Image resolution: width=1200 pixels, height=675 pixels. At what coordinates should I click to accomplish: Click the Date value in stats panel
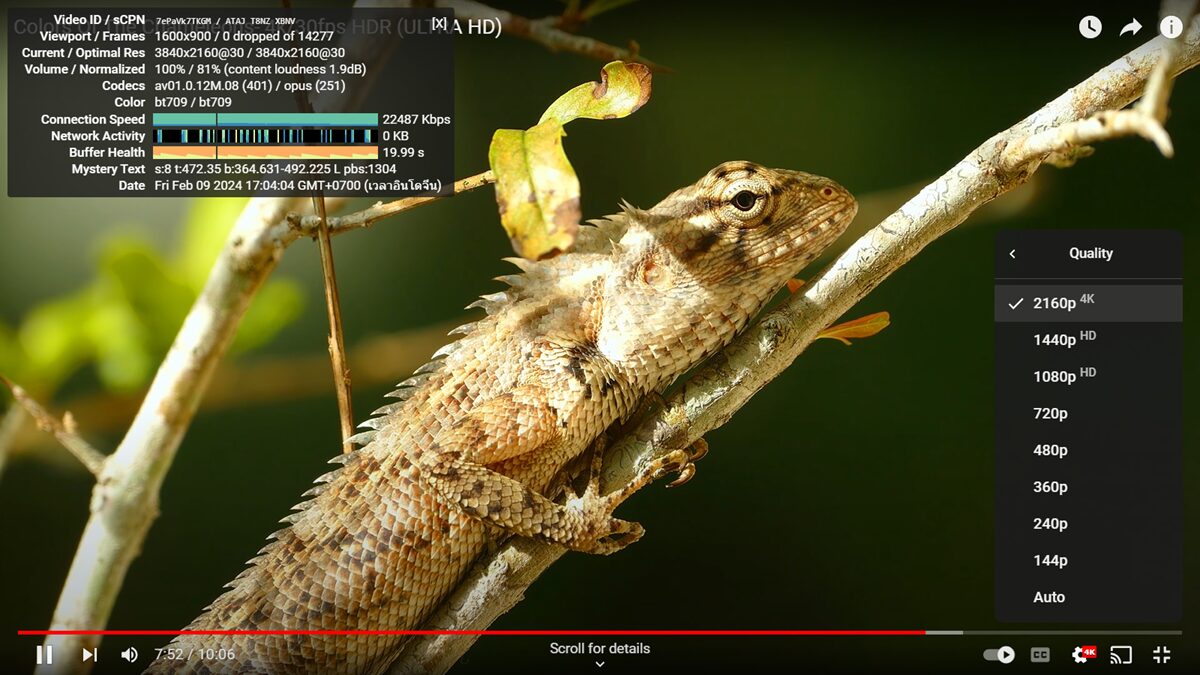tap(298, 185)
